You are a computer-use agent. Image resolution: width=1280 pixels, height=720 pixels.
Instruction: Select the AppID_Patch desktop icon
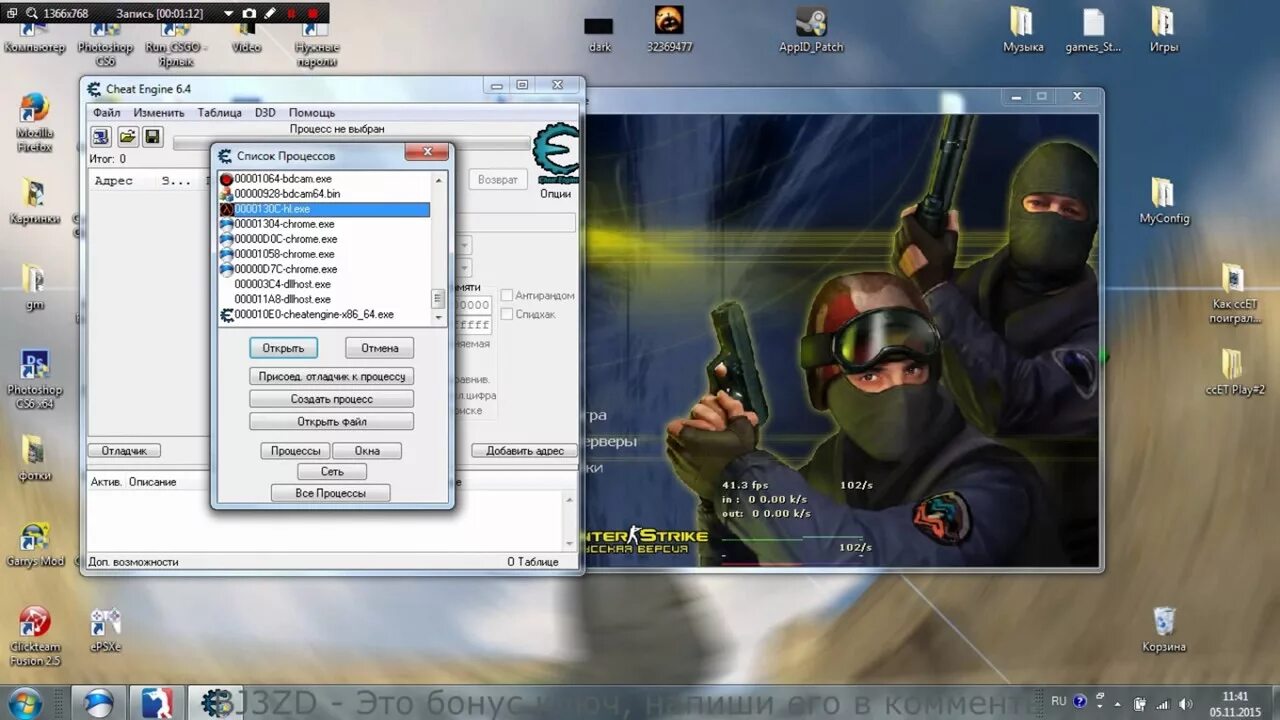pyautogui.click(x=811, y=29)
